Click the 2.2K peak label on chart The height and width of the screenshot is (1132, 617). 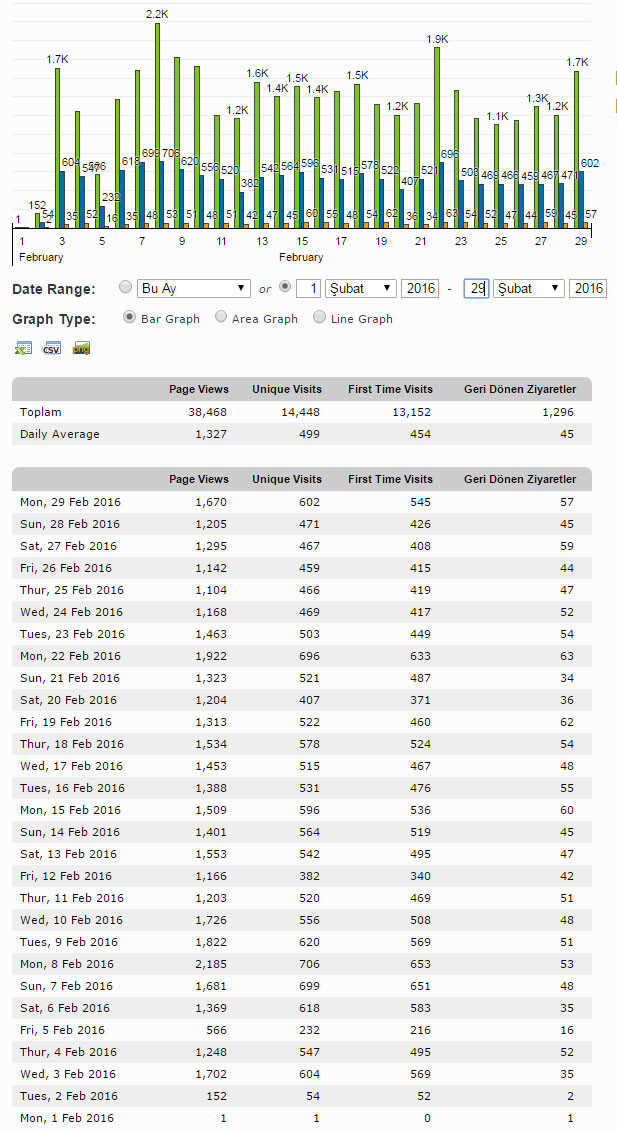(157, 14)
